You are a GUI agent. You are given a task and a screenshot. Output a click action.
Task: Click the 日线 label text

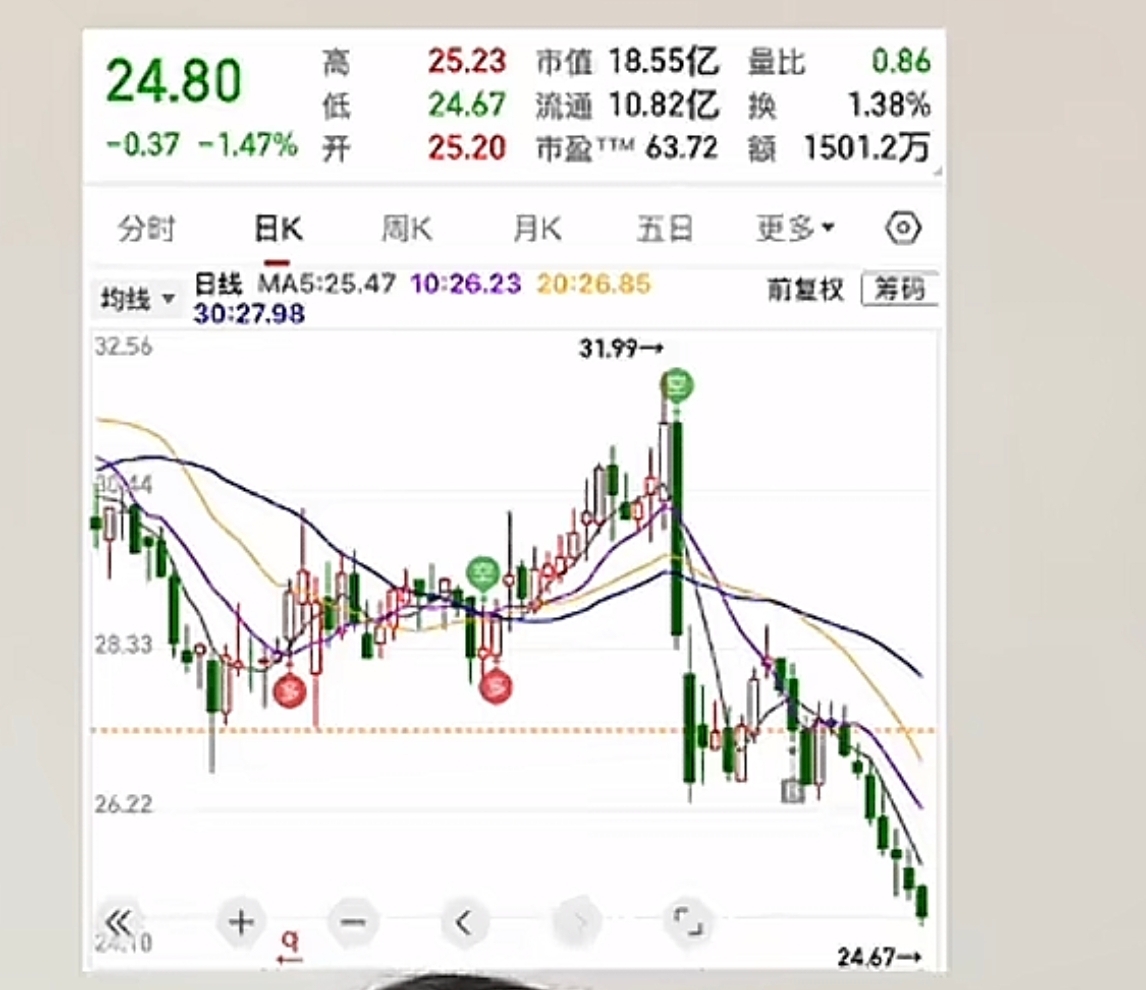218,283
